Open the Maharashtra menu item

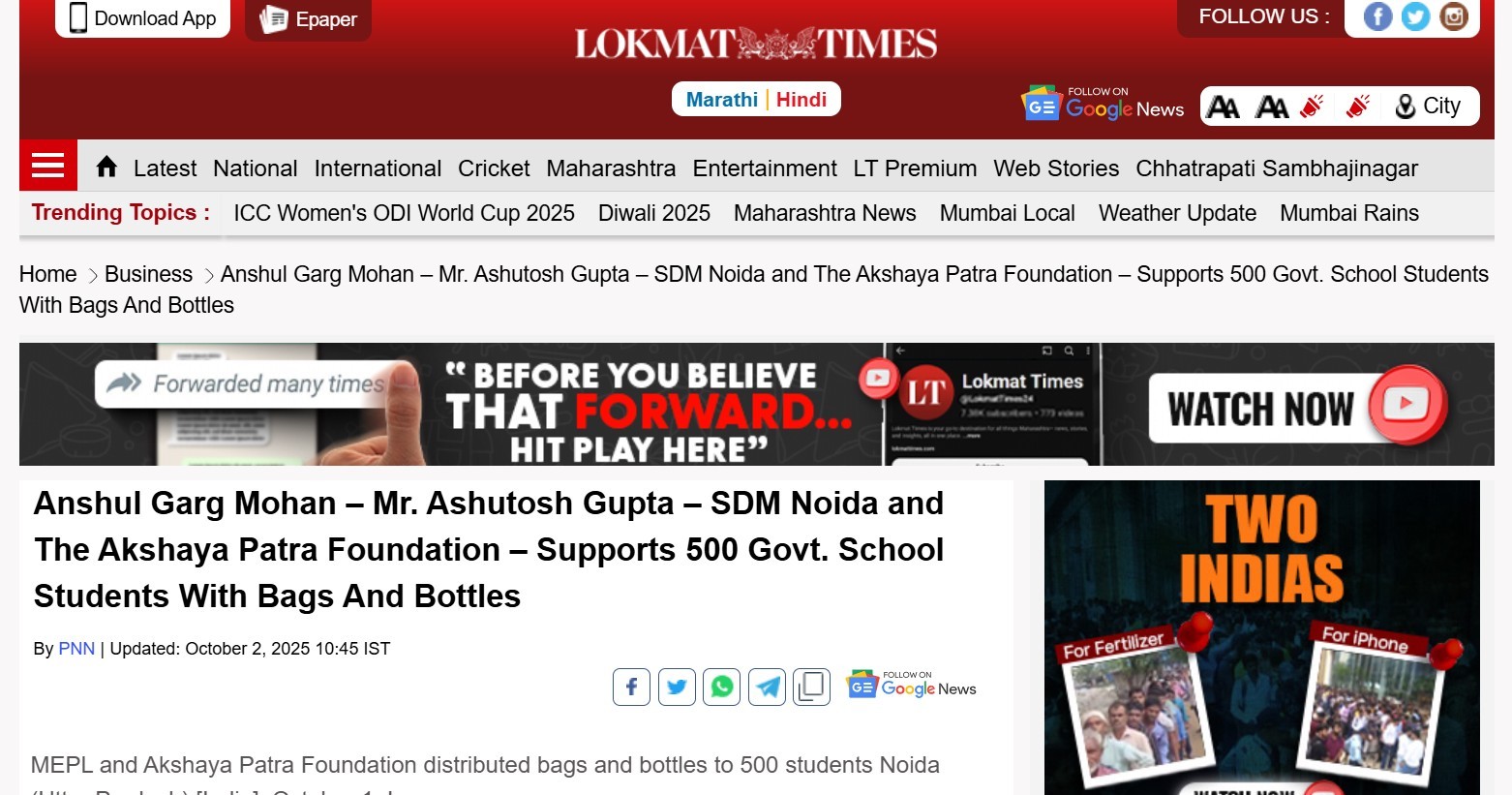[x=611, y=168]
